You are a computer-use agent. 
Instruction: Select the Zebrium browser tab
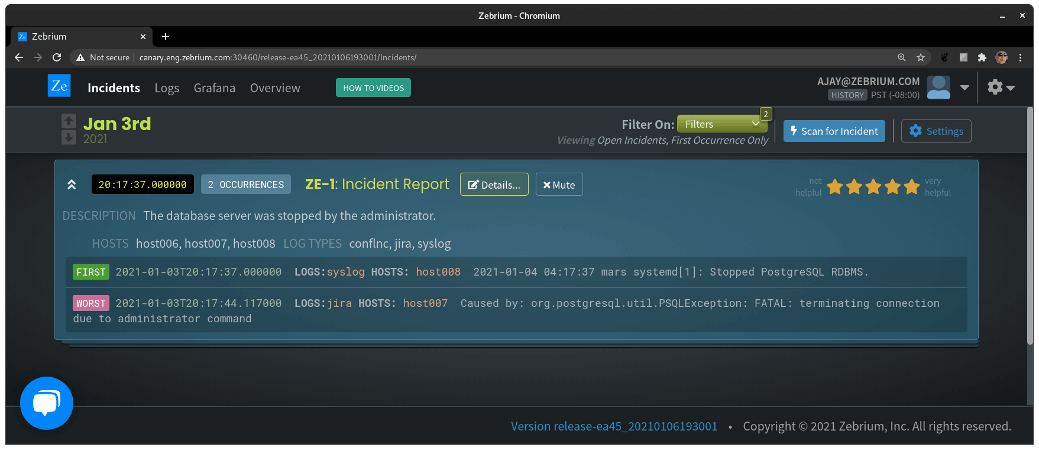coord(83,36)
